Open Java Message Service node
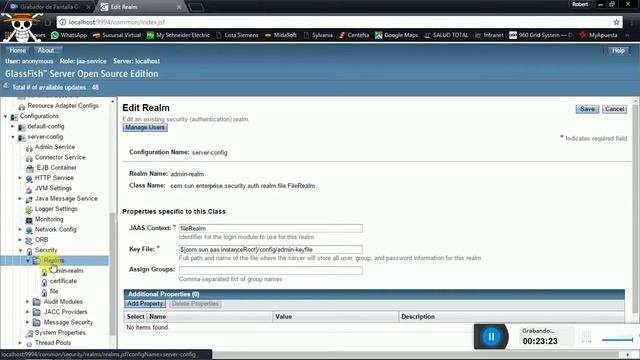Image resolution: width=640 pixels, height=360 pixels. pyautogui.click(x=66, y=198)
